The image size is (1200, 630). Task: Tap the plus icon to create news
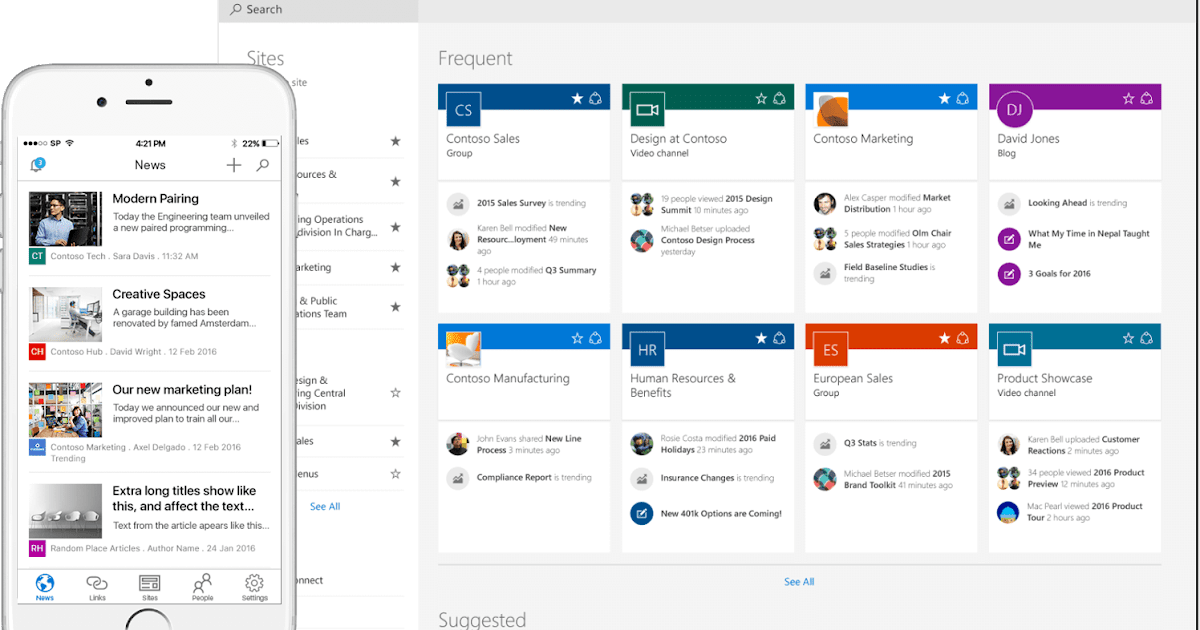tap(233, 165)
